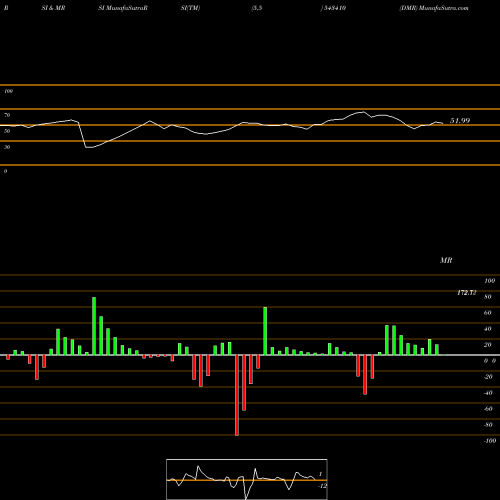Screen dimensions: 500x500
Task: Click the header text 543410
Action: point(335,8)
